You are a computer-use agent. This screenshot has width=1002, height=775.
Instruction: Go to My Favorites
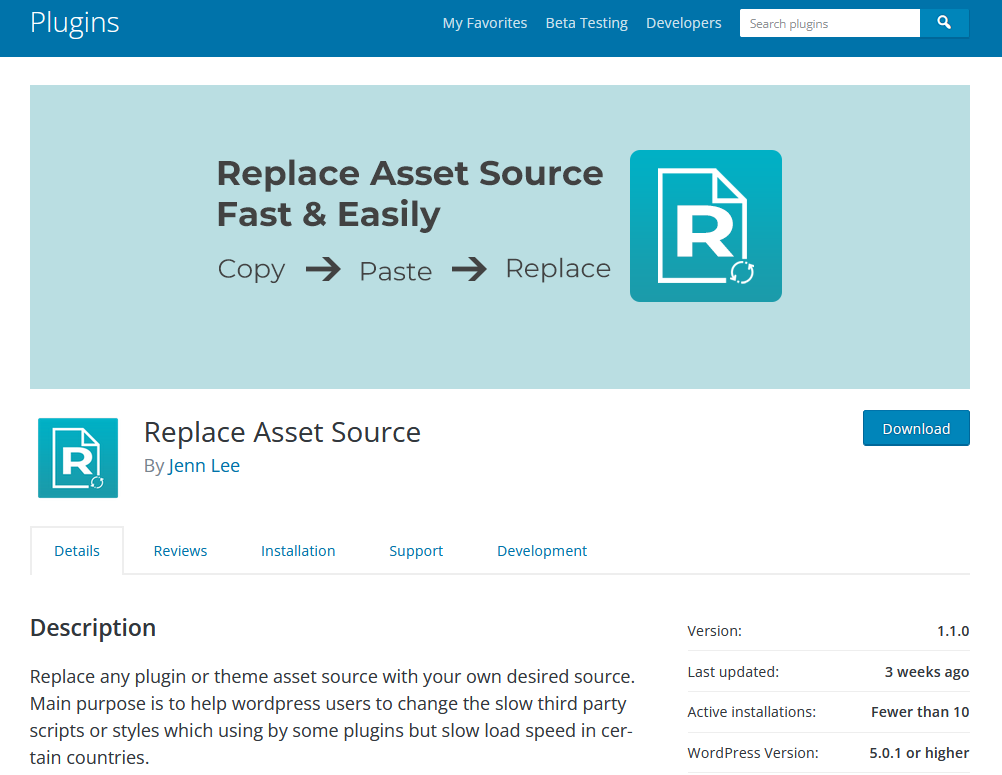tap(484, 22)
